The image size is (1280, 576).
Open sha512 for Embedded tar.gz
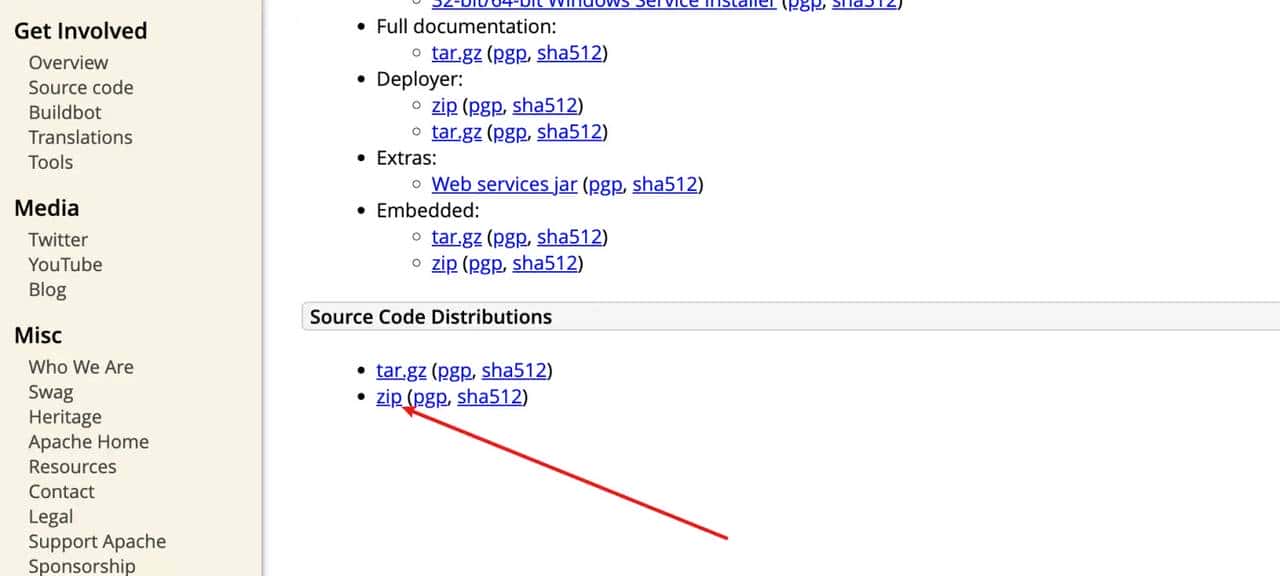tap(570, 237)
